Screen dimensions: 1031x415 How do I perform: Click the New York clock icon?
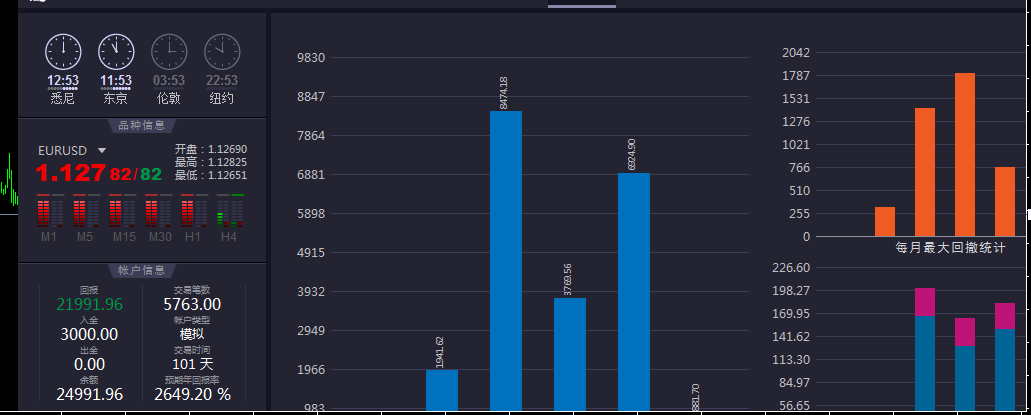pos(222,52)
